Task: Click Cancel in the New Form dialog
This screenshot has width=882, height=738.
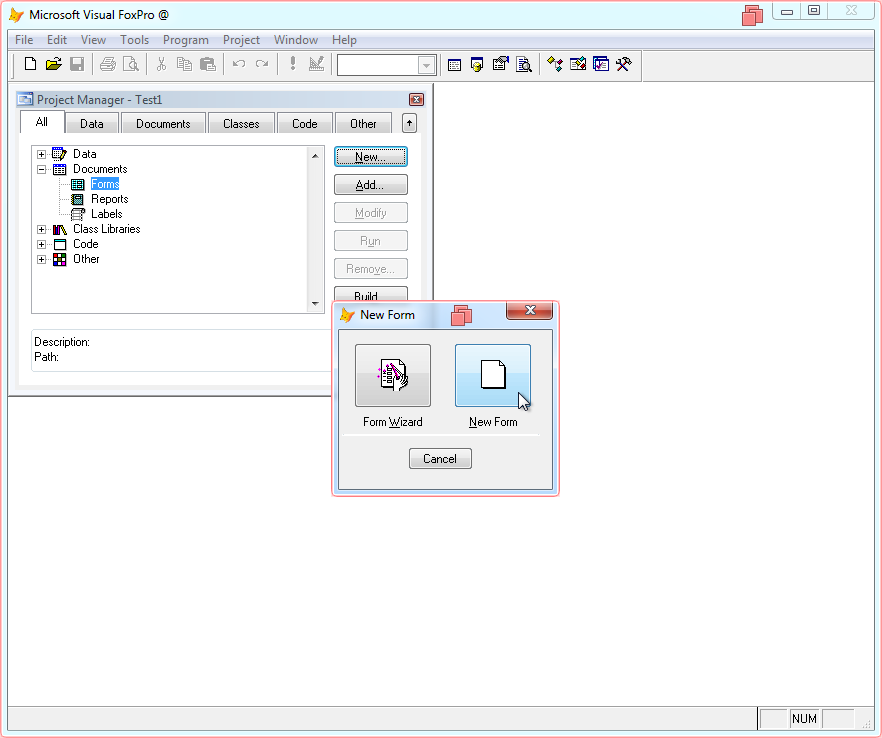Action: 440,458
